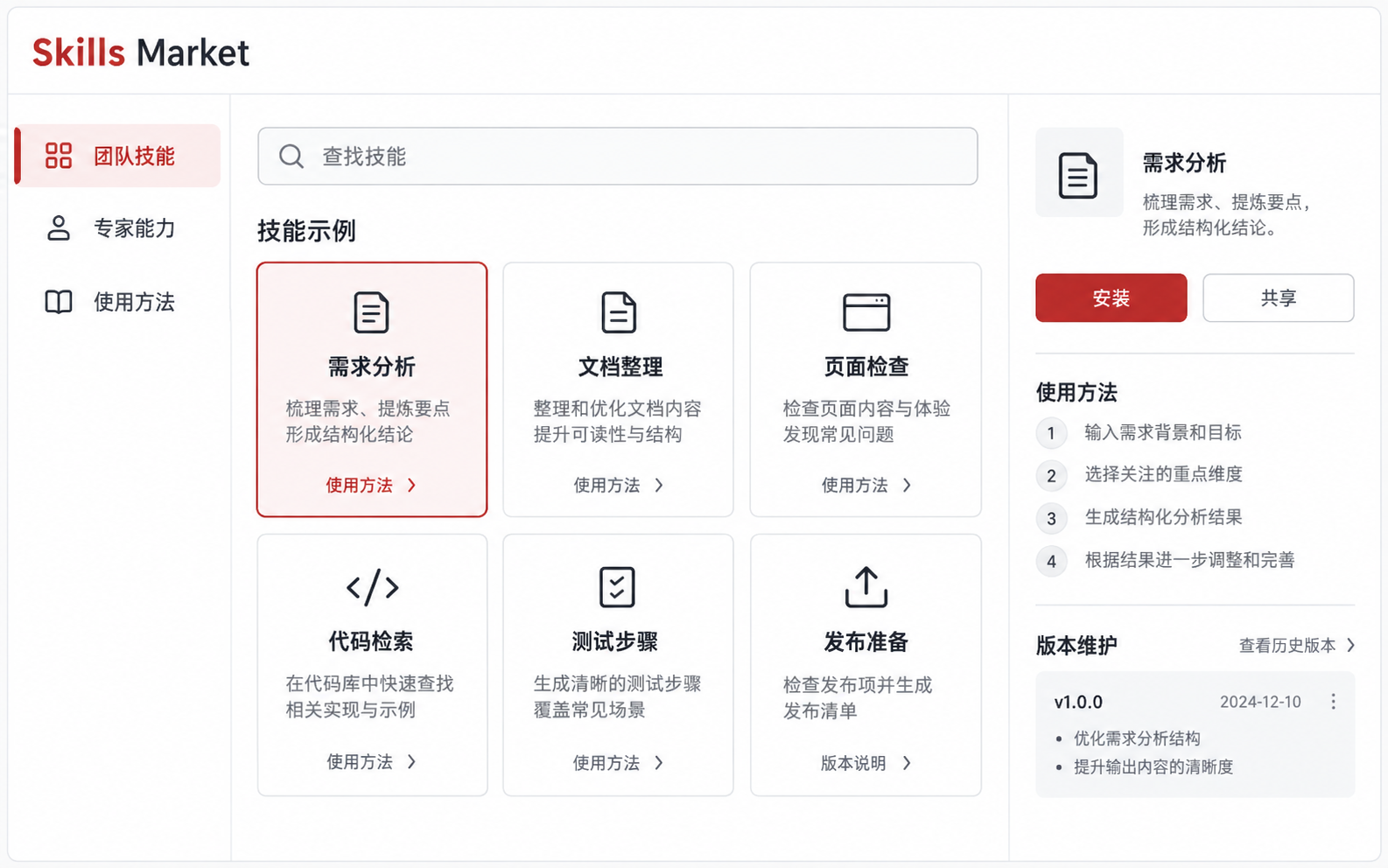Click the 需求分析 card document icon

point(371,312)
